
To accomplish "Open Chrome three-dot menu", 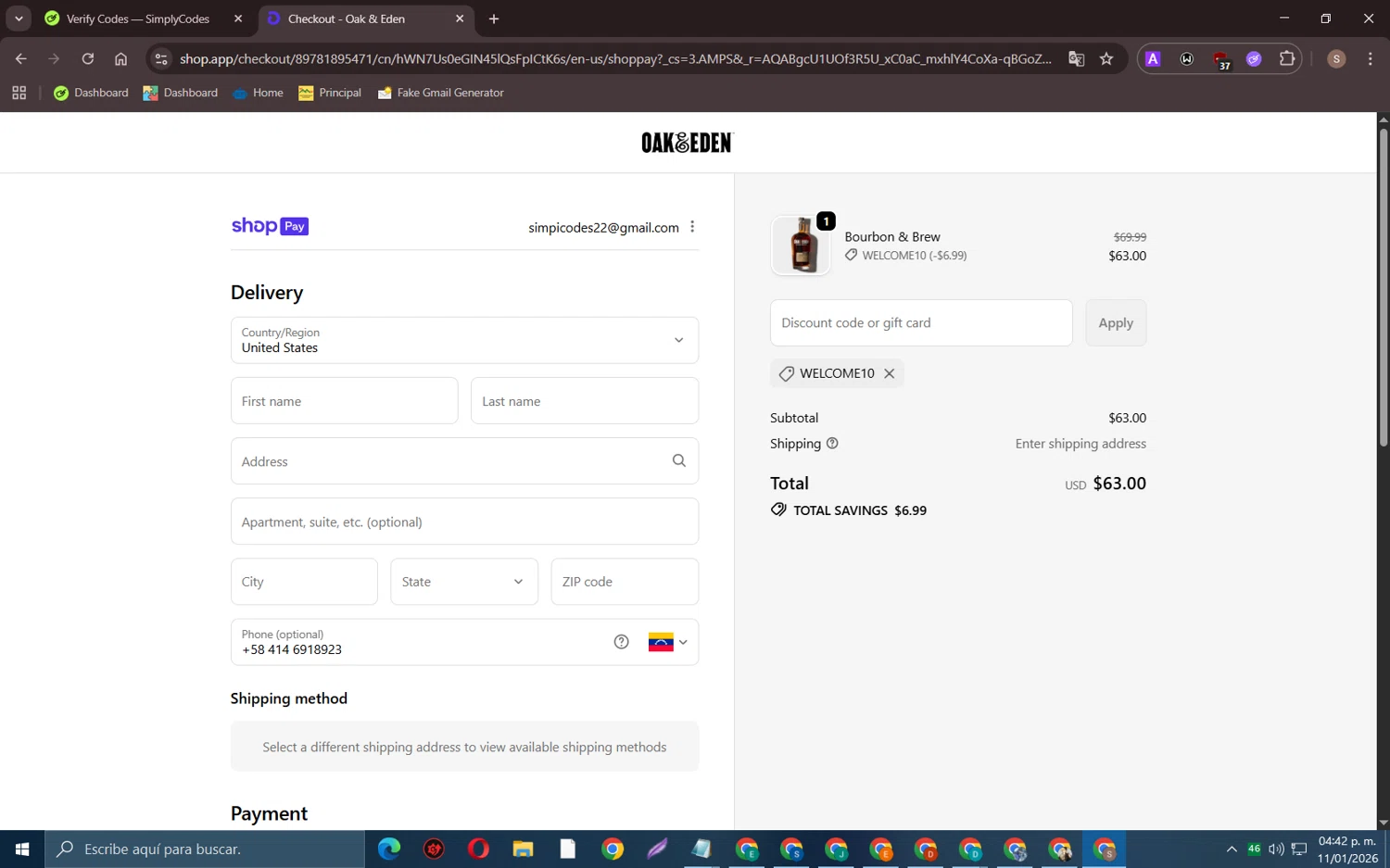I will click(1370, 58).
